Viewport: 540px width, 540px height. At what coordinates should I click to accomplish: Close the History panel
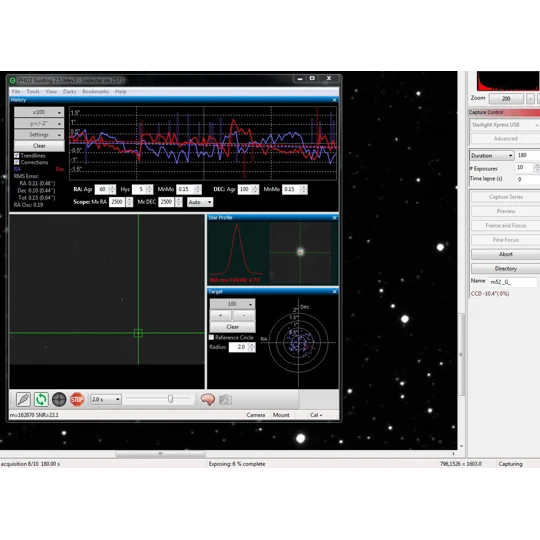click(x=334, y=100)
